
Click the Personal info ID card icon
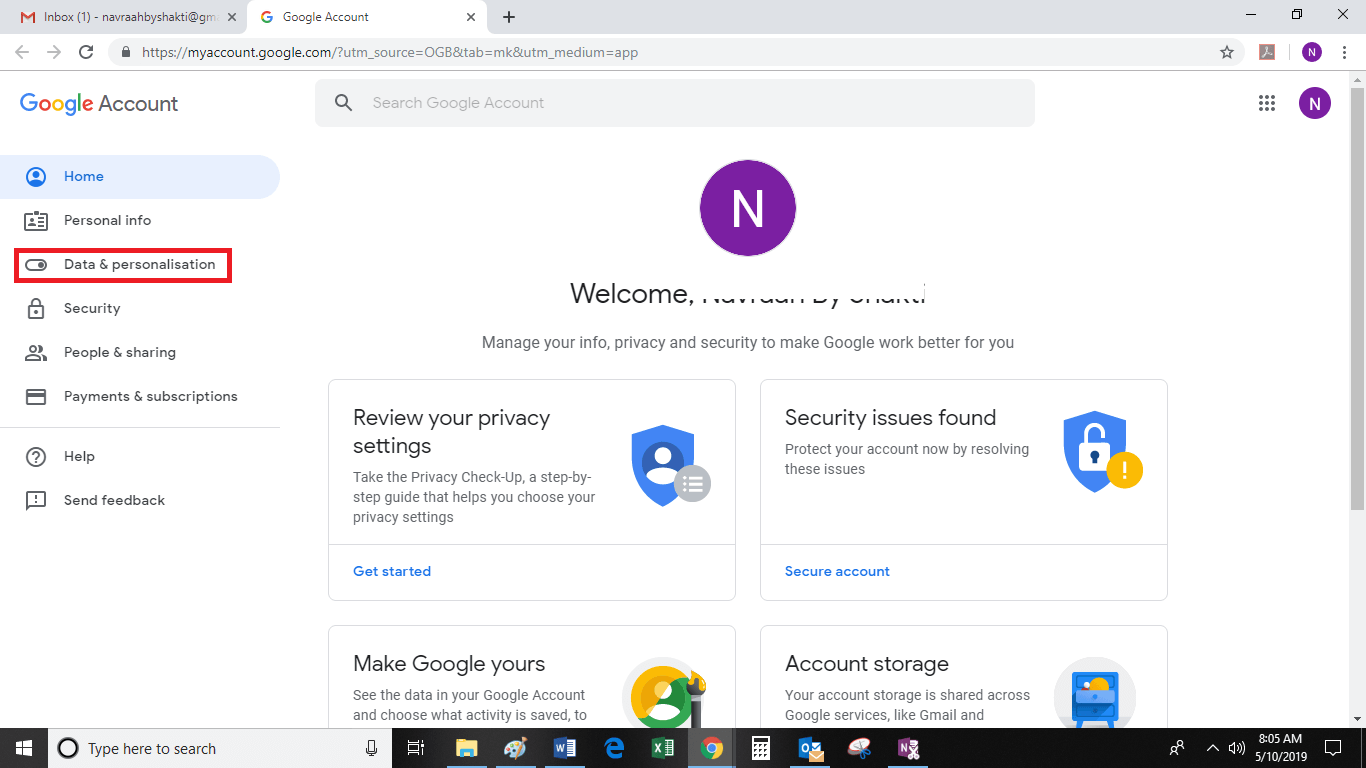(x=36, y=221)
